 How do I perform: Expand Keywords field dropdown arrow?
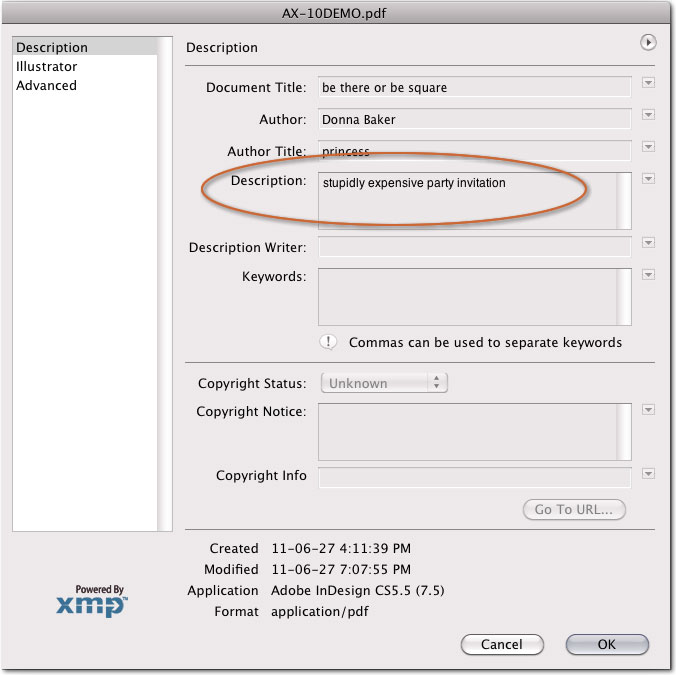click(648, 275)
